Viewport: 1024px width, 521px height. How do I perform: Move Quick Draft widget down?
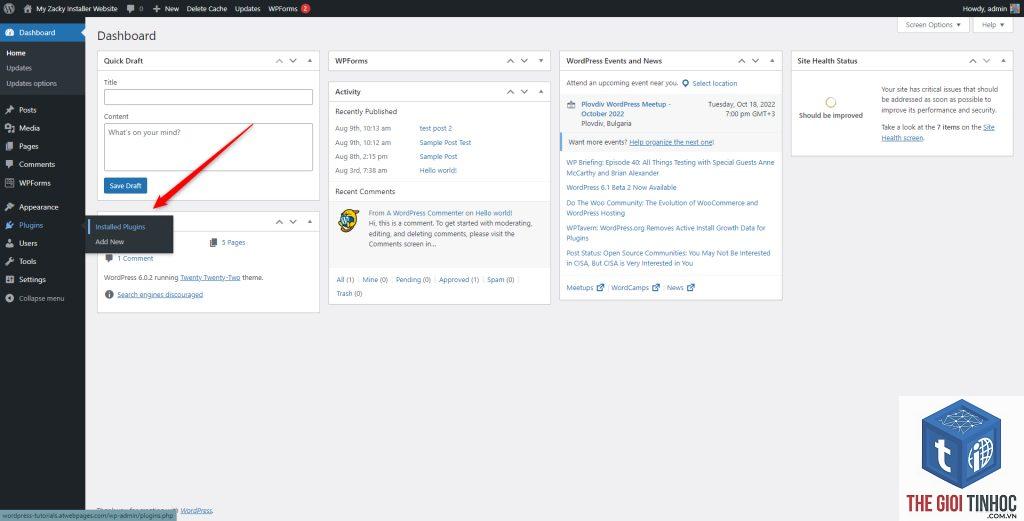293,61
